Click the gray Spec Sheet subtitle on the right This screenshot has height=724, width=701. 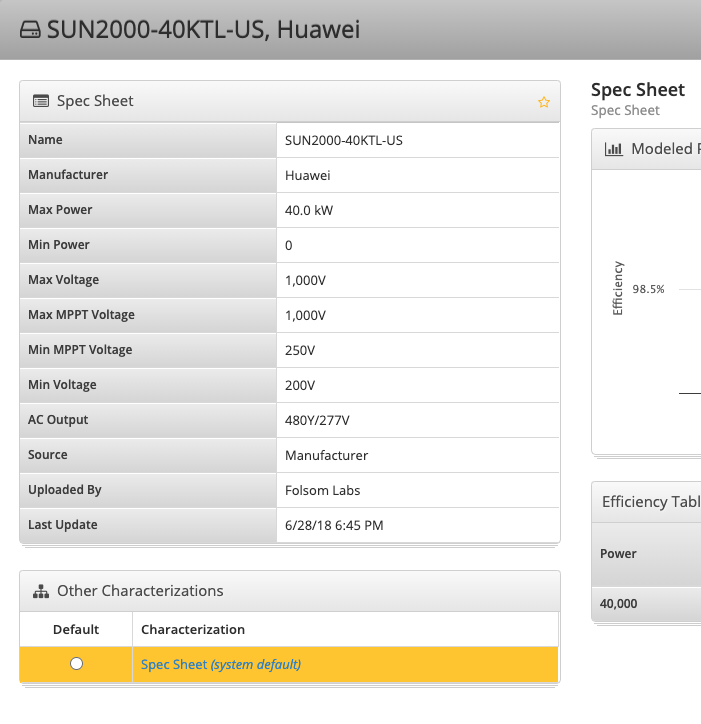point(625,111)
